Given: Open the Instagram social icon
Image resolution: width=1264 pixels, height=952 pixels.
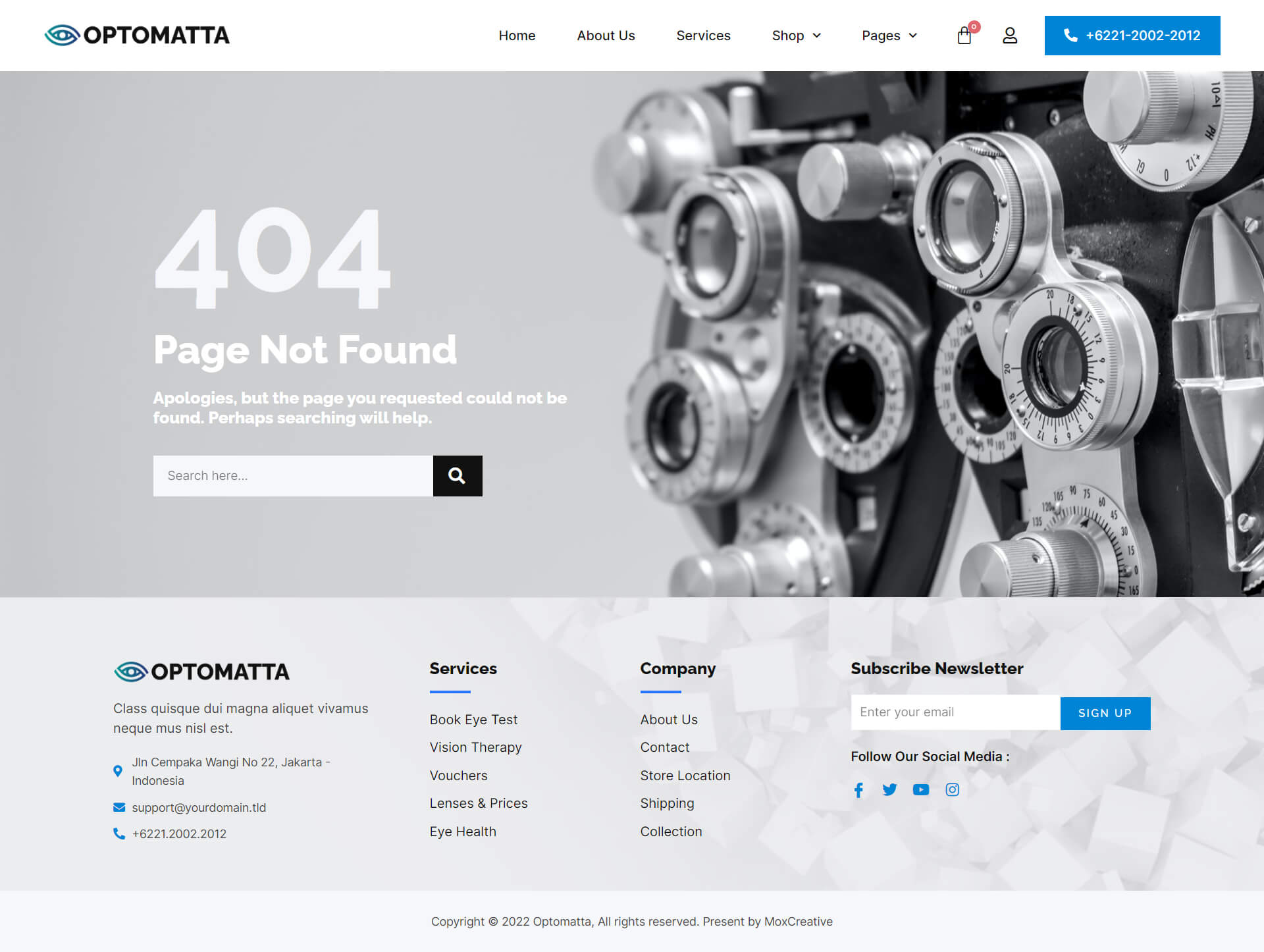Looking at the screenshot, I should (952, 790).
